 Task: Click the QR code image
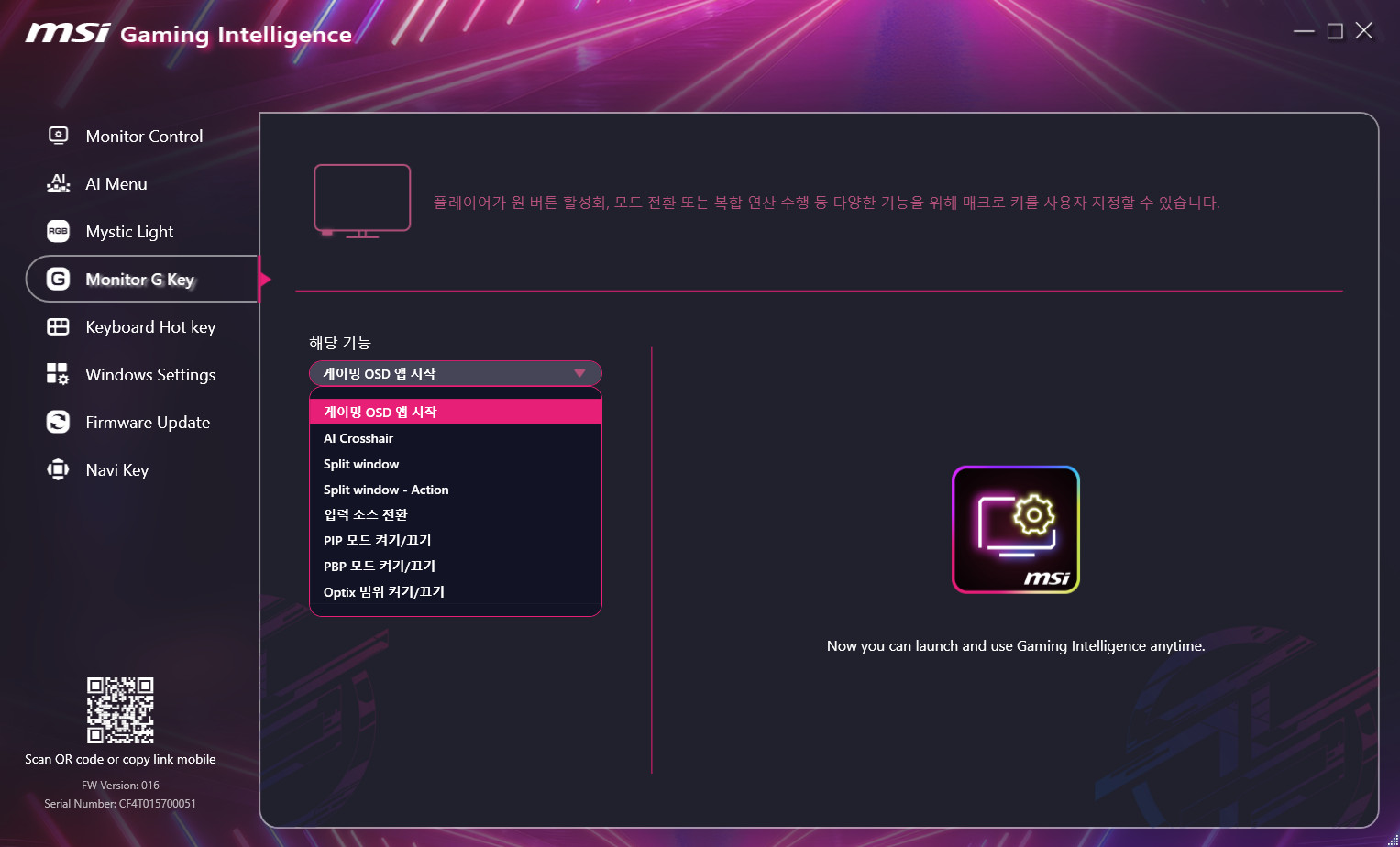click(x=120, y=709)
